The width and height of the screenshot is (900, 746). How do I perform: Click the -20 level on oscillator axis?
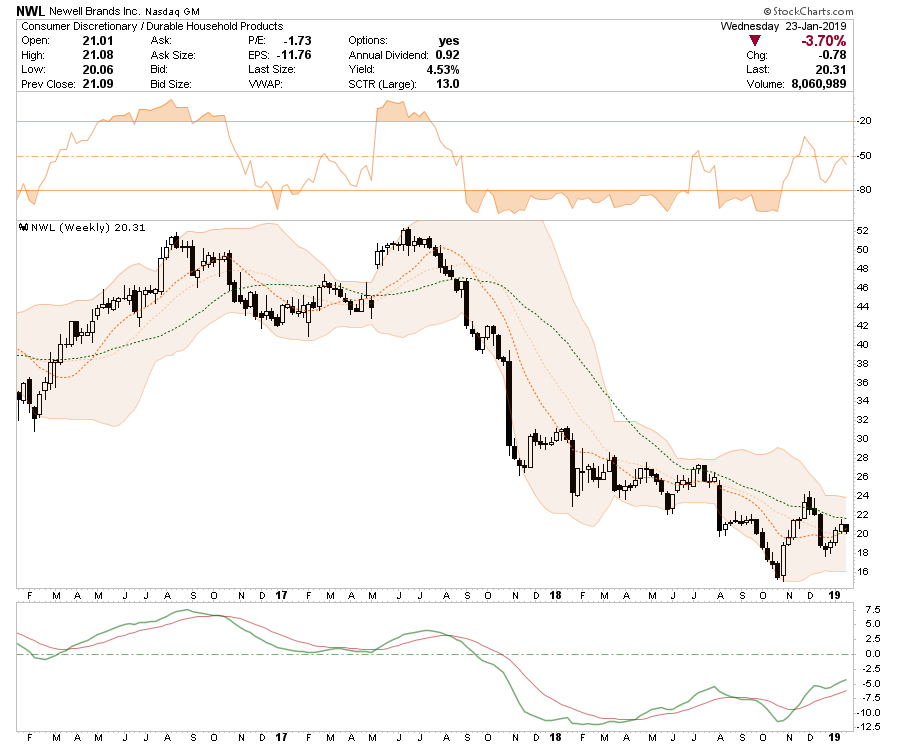[864, 121]
